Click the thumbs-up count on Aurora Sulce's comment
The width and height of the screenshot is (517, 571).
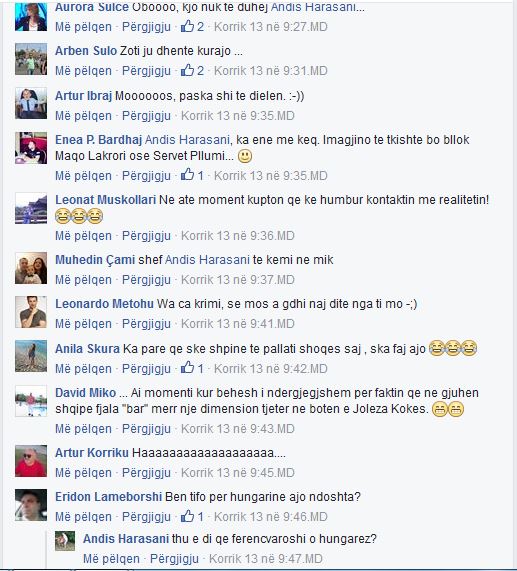(x=193, y=27)
